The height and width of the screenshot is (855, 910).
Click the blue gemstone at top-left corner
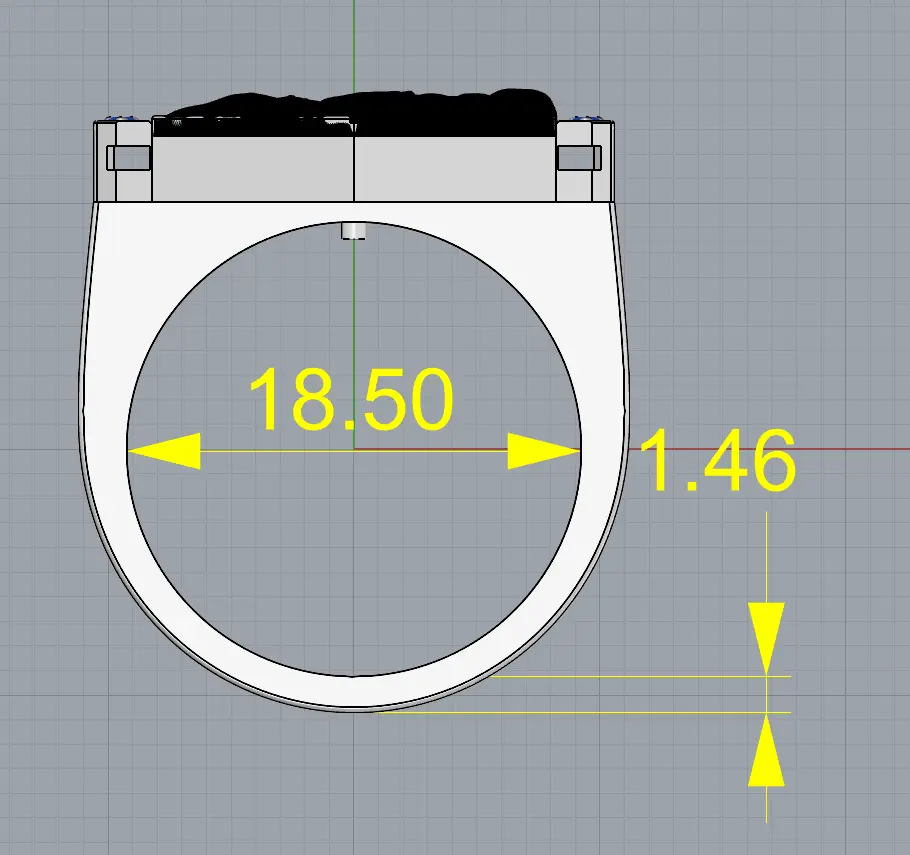click(x=111, y=118)
